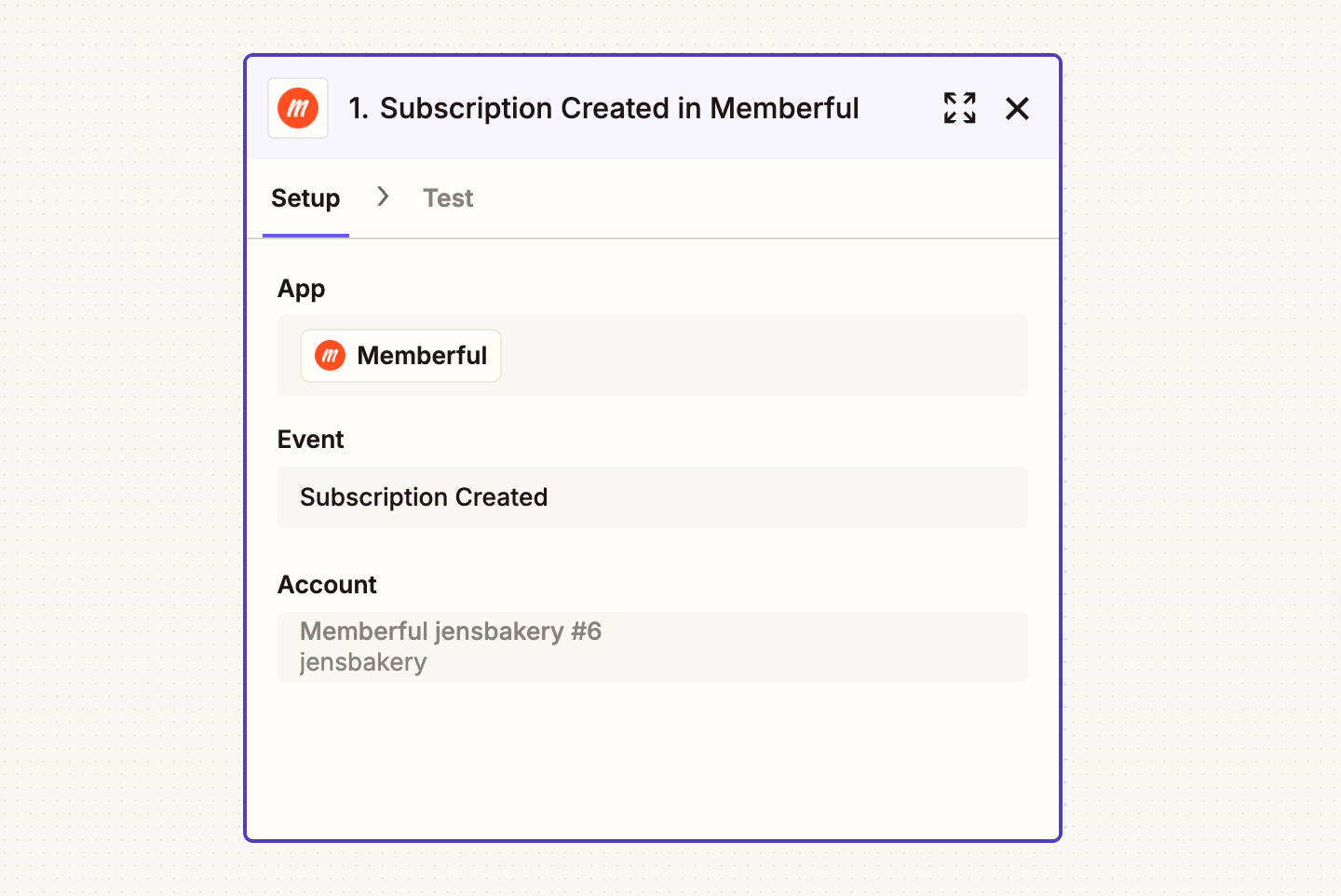The height and width of the screenshot is (896, 1341).
Task: Open the Event field showing Subscription Created
Action: (653, 497)
